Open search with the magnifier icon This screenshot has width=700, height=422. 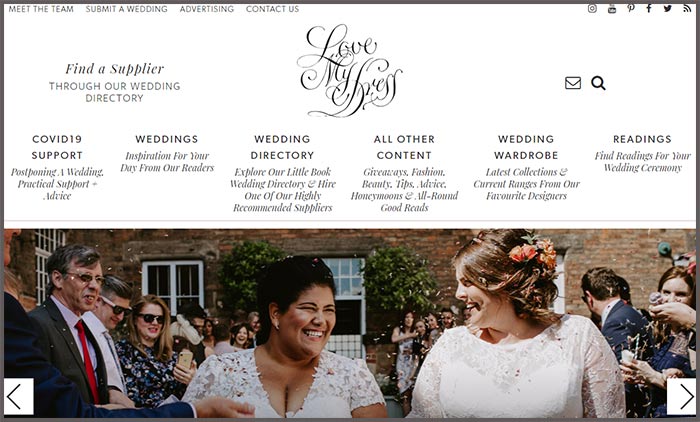click(x=598, y=83)
